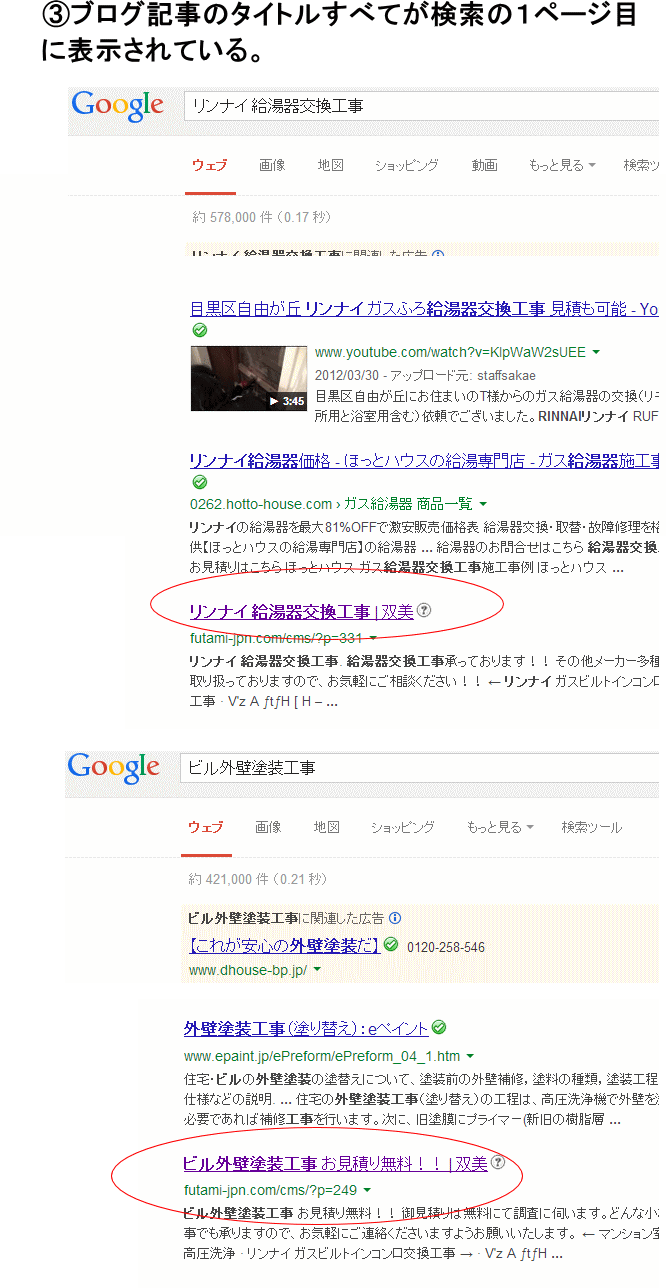
Task: Open 動画 tab in the top search
Action: (484, 165)
